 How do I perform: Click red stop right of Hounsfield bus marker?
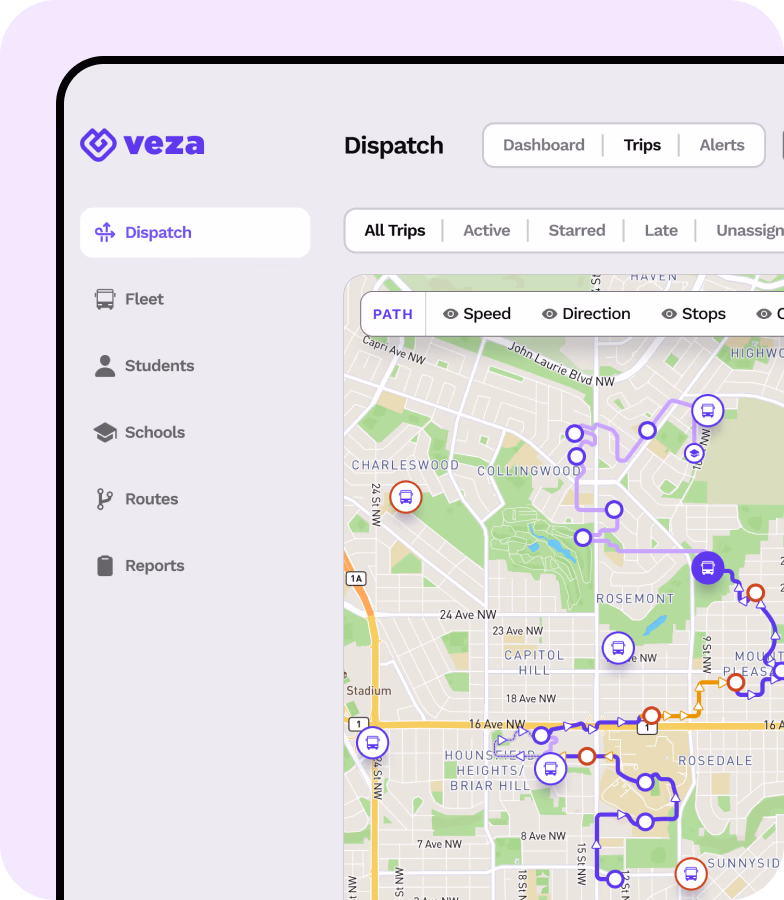pyautogui.click(x=587, y=756)
